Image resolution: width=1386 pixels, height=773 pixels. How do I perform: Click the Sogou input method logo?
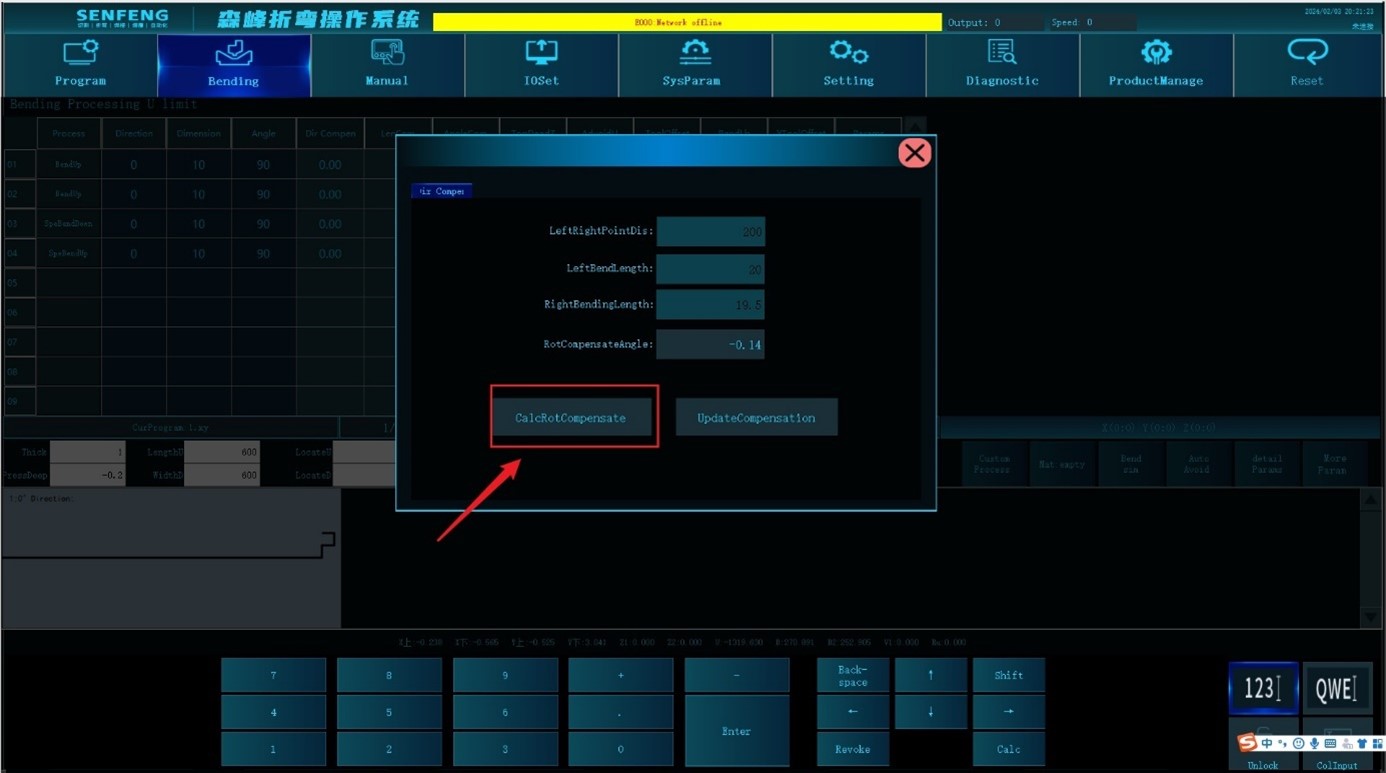1247,743
